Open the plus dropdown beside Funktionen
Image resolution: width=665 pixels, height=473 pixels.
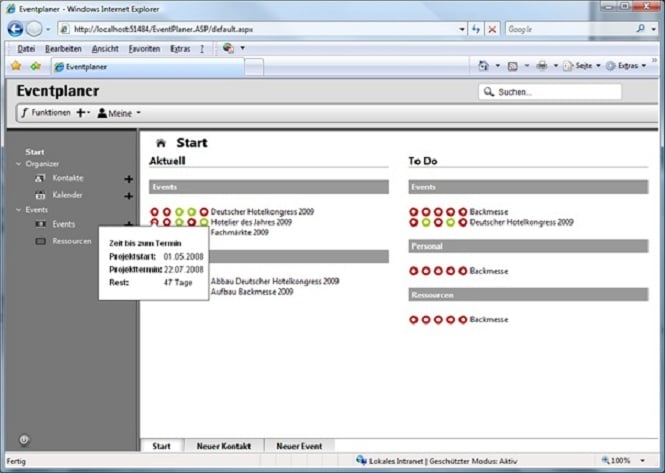click(83, 113)
